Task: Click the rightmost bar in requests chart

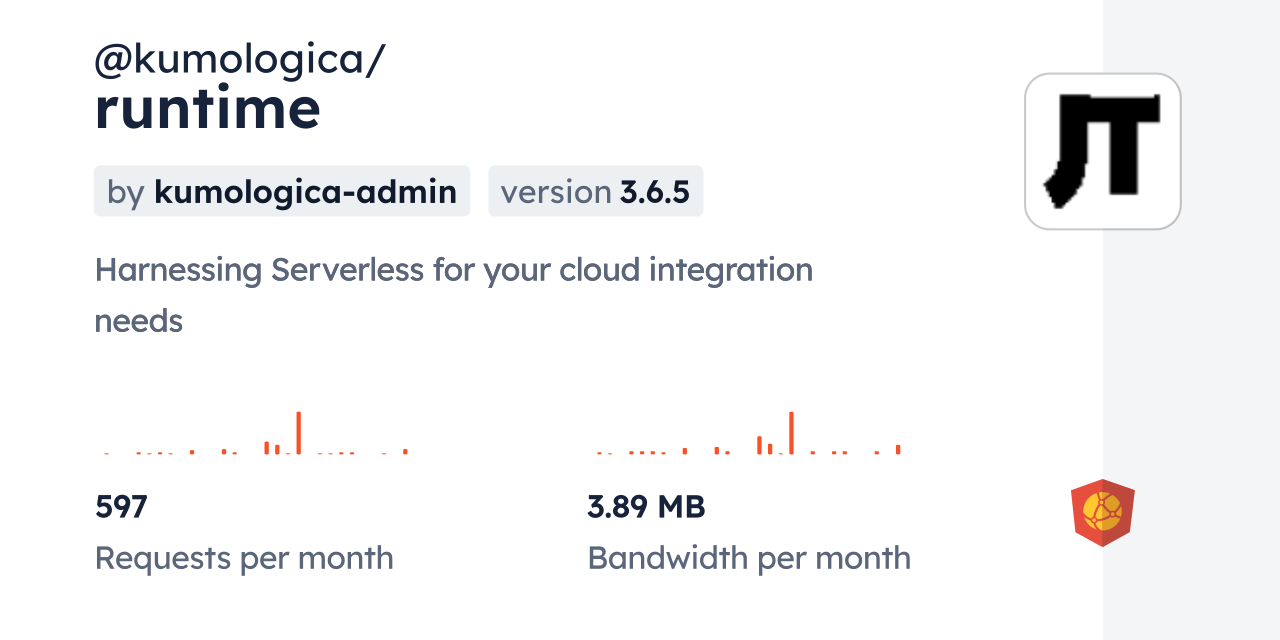Action: tap(405, 451)
